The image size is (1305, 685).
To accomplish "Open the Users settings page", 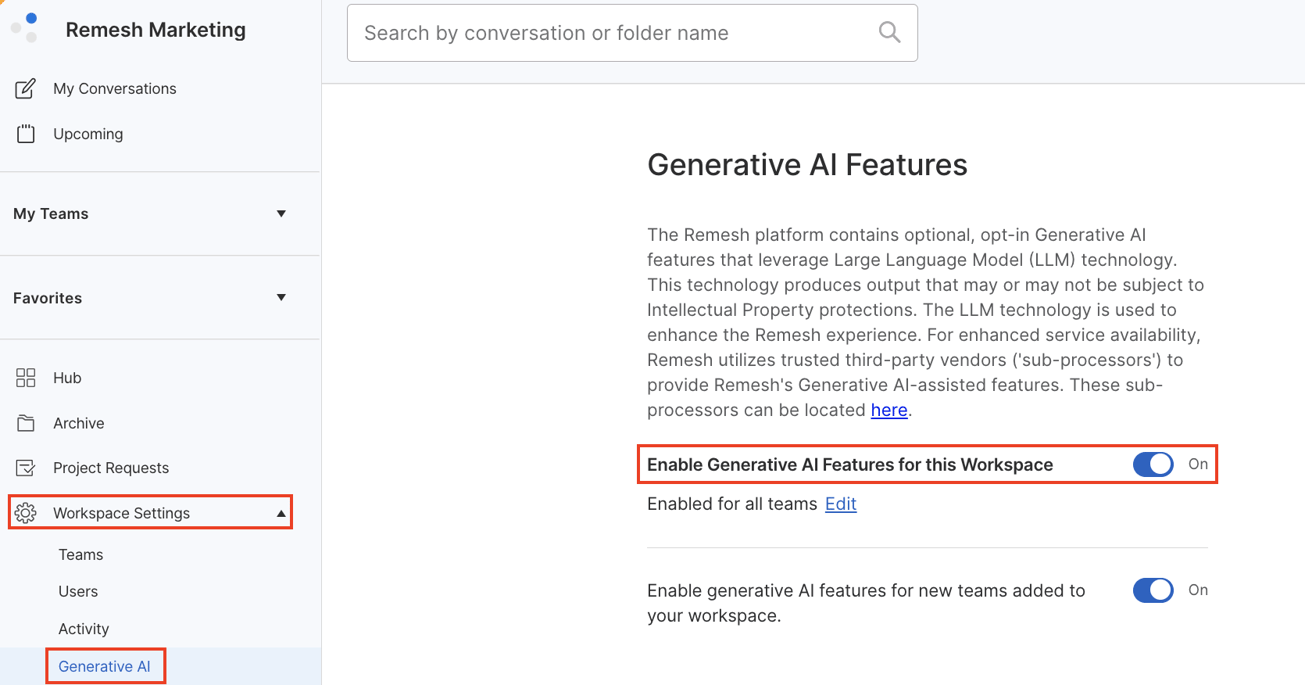I will click(x=78, y=591).
